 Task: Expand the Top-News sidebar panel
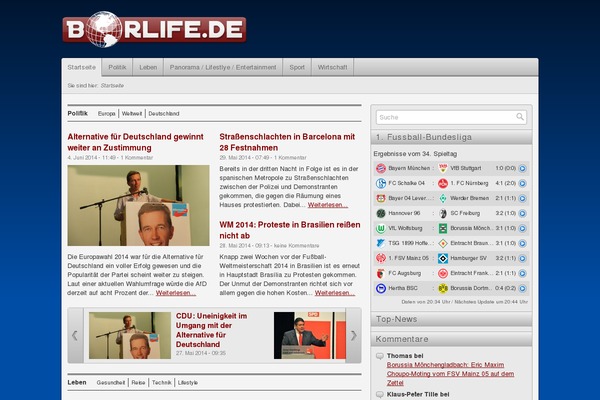pos(452,319)
